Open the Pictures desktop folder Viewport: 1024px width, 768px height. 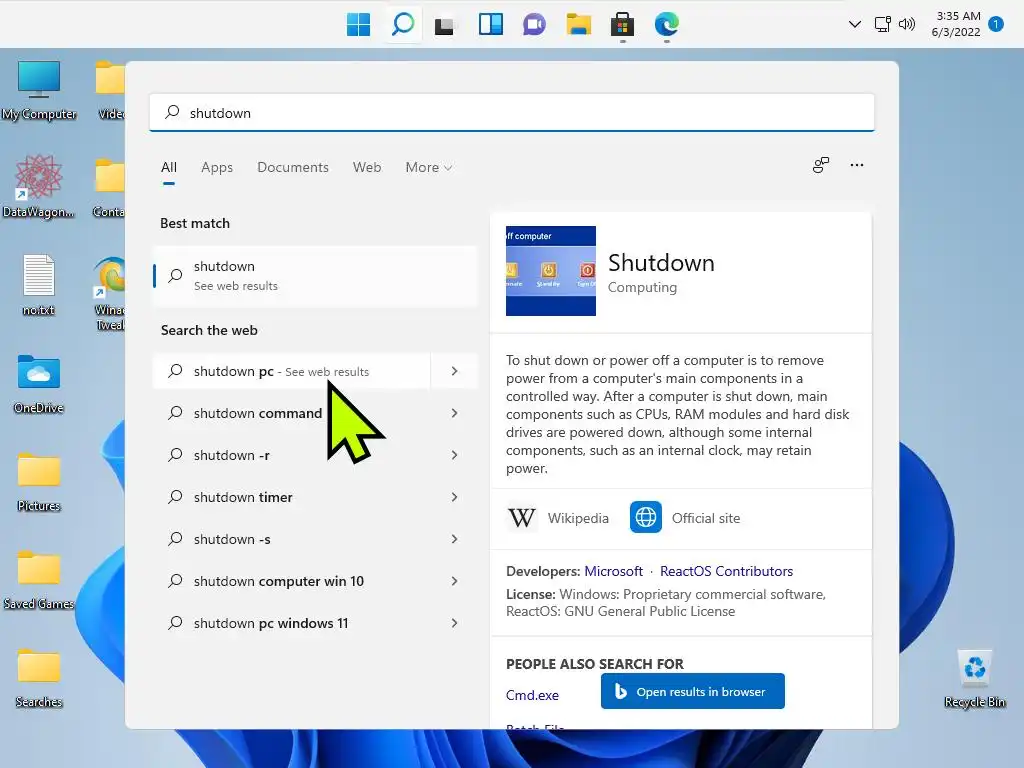click(x=39, y=482)
